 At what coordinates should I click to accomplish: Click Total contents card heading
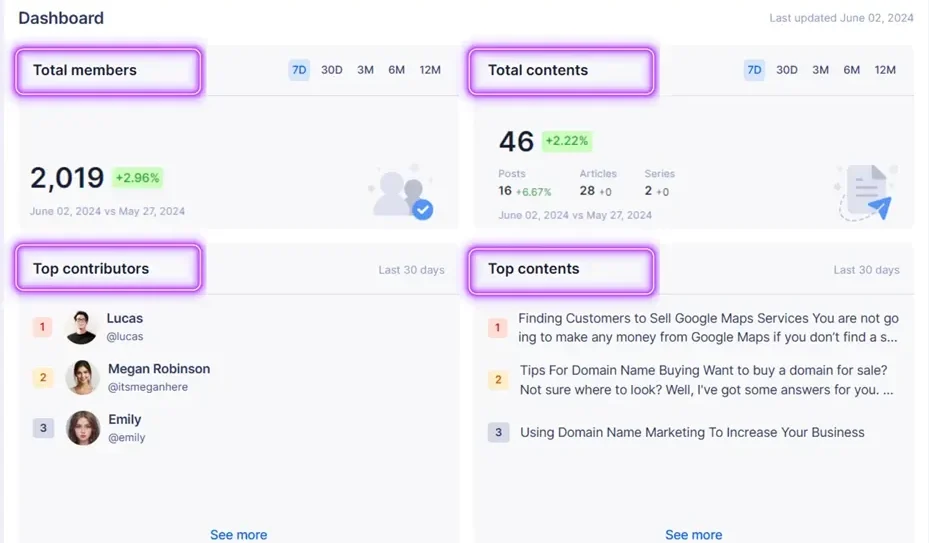(538, 71)
